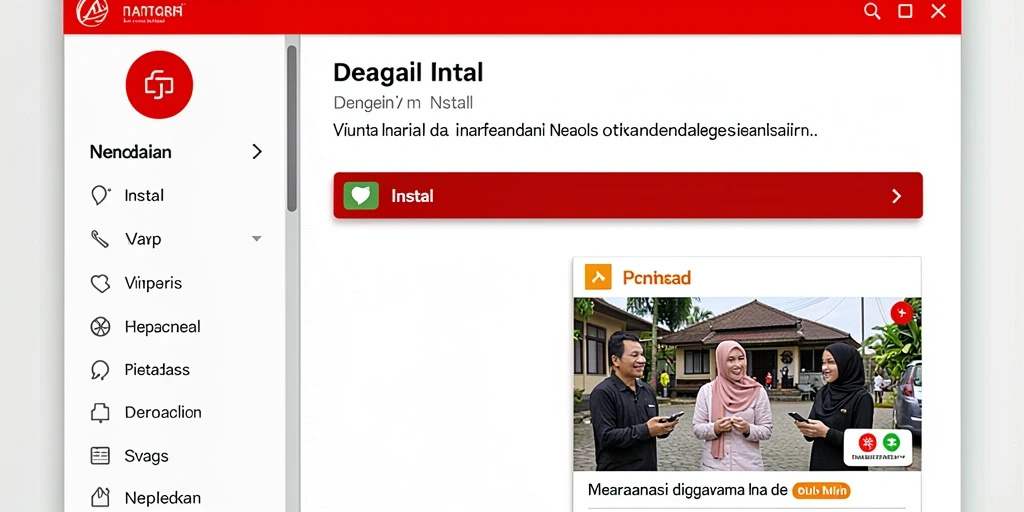Open Nepledkan in the sidebar
This screenshot has width=1024, height=512.
[x=163, y=498]
